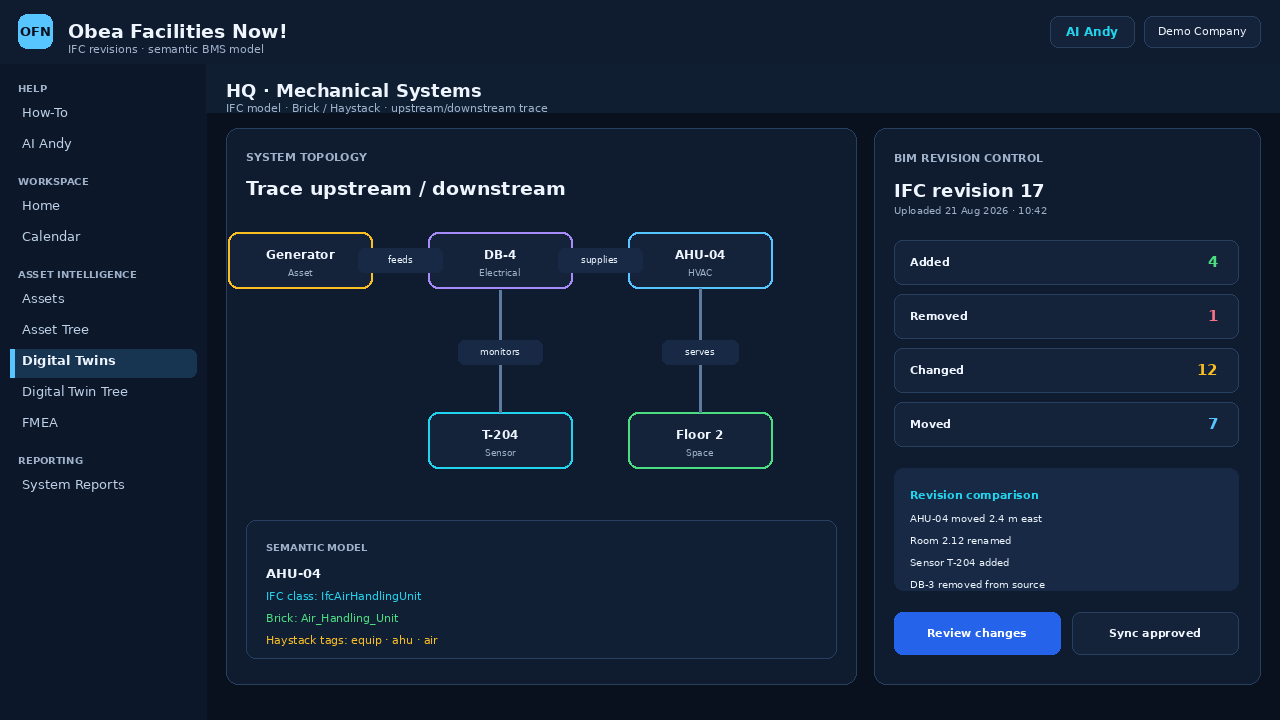Screen dimensions: 1280x720
Task: Click the Brick: Air_Handling_Unit text
Action: [332, 618]
